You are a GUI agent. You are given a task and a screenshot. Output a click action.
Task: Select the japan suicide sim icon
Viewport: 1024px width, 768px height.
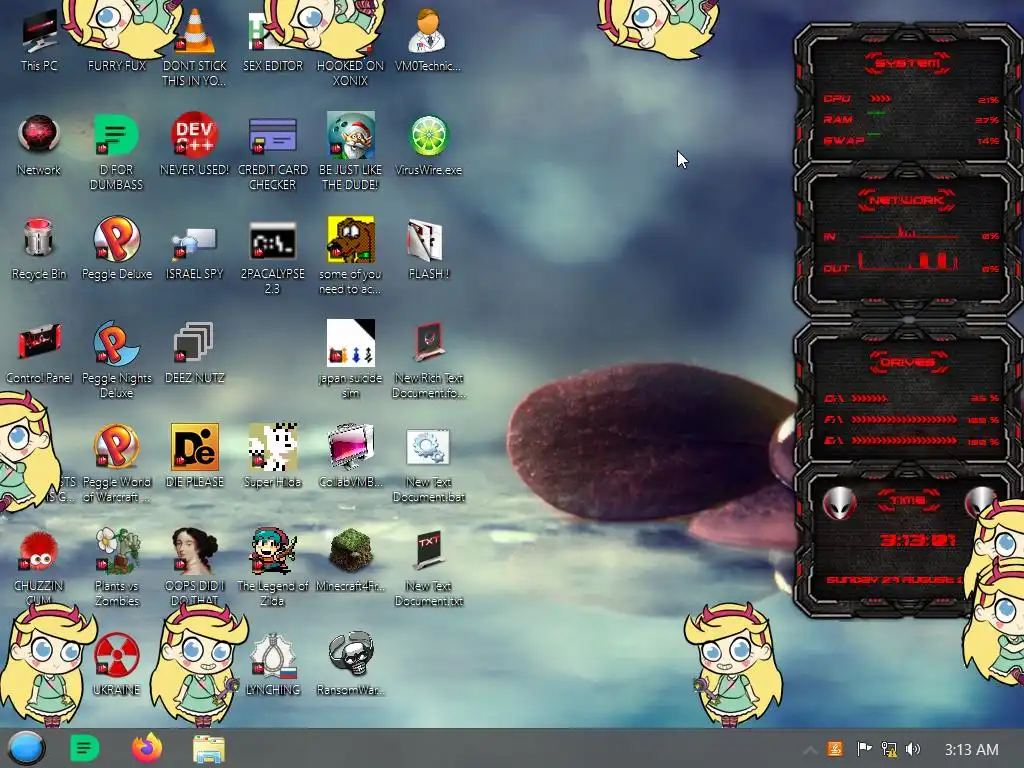[350, 359]
